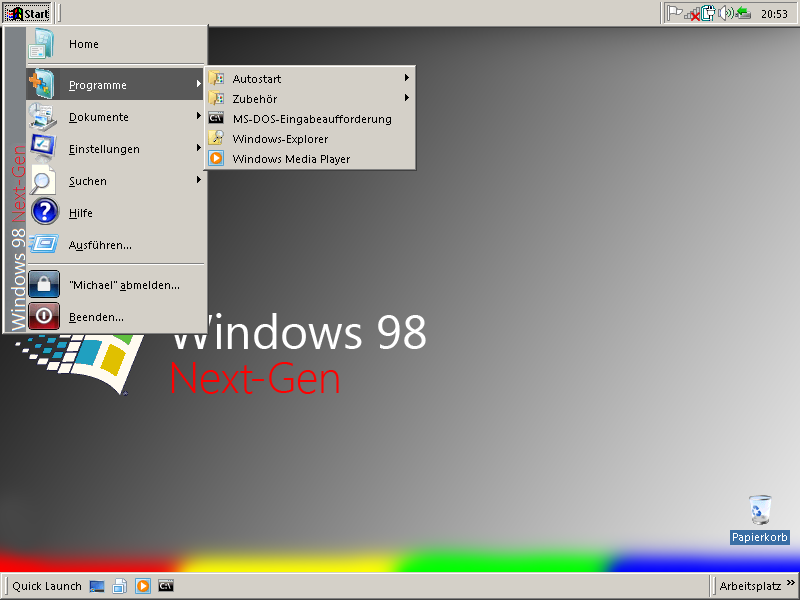
Task: Click the clock showing 20:53
Action: (774, 14)
